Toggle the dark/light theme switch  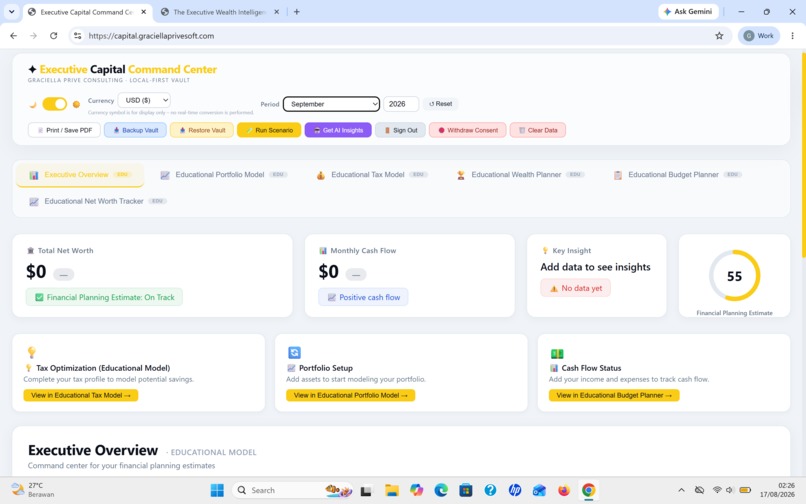[54, 104]
